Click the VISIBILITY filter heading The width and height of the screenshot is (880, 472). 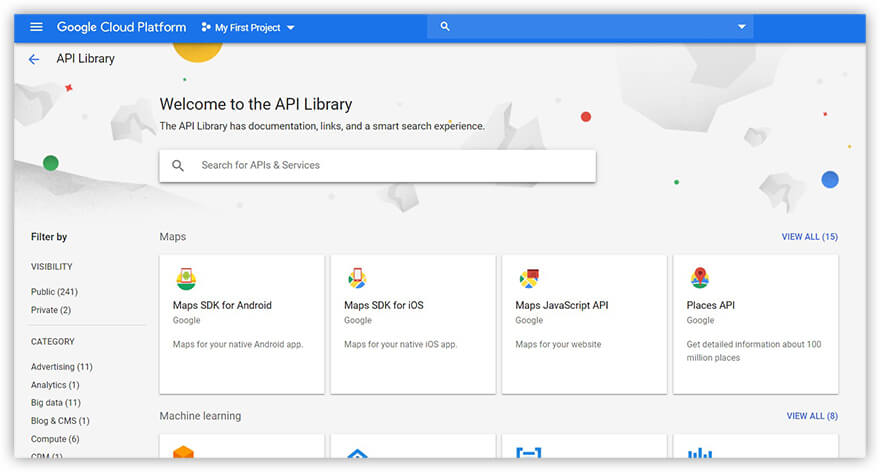pyautogui.click(x=52, y=267)
